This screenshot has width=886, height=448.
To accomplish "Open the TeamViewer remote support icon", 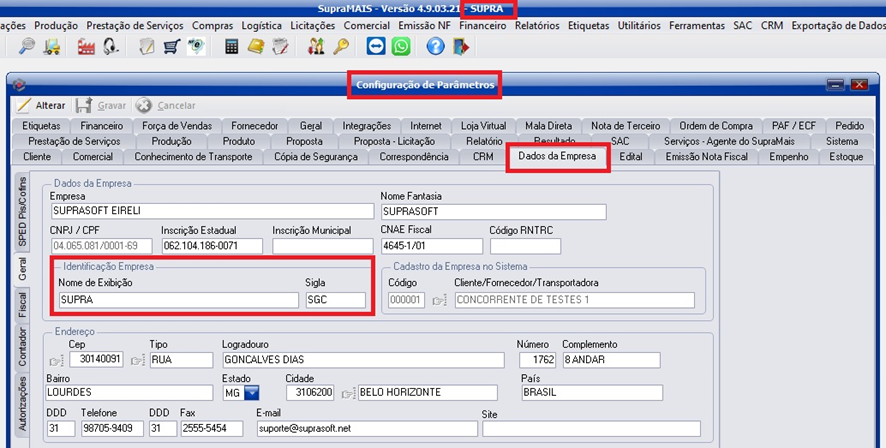I will 376,46.
